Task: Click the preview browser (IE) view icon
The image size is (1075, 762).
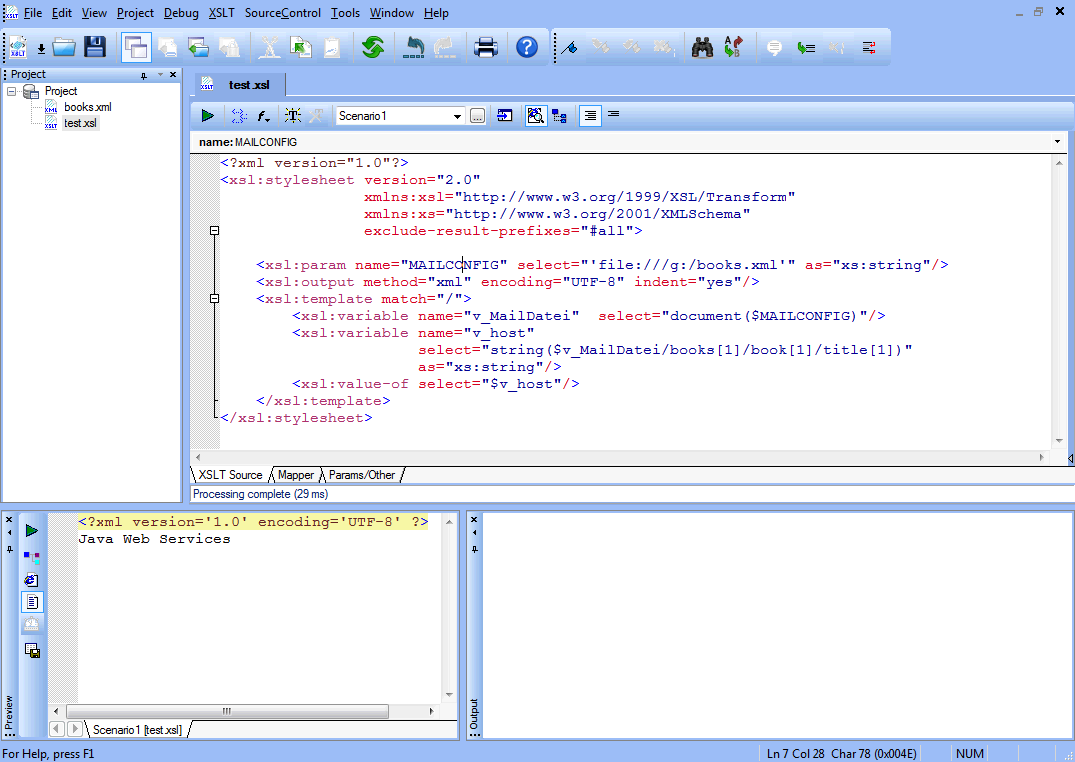Action: pos(32,580)
